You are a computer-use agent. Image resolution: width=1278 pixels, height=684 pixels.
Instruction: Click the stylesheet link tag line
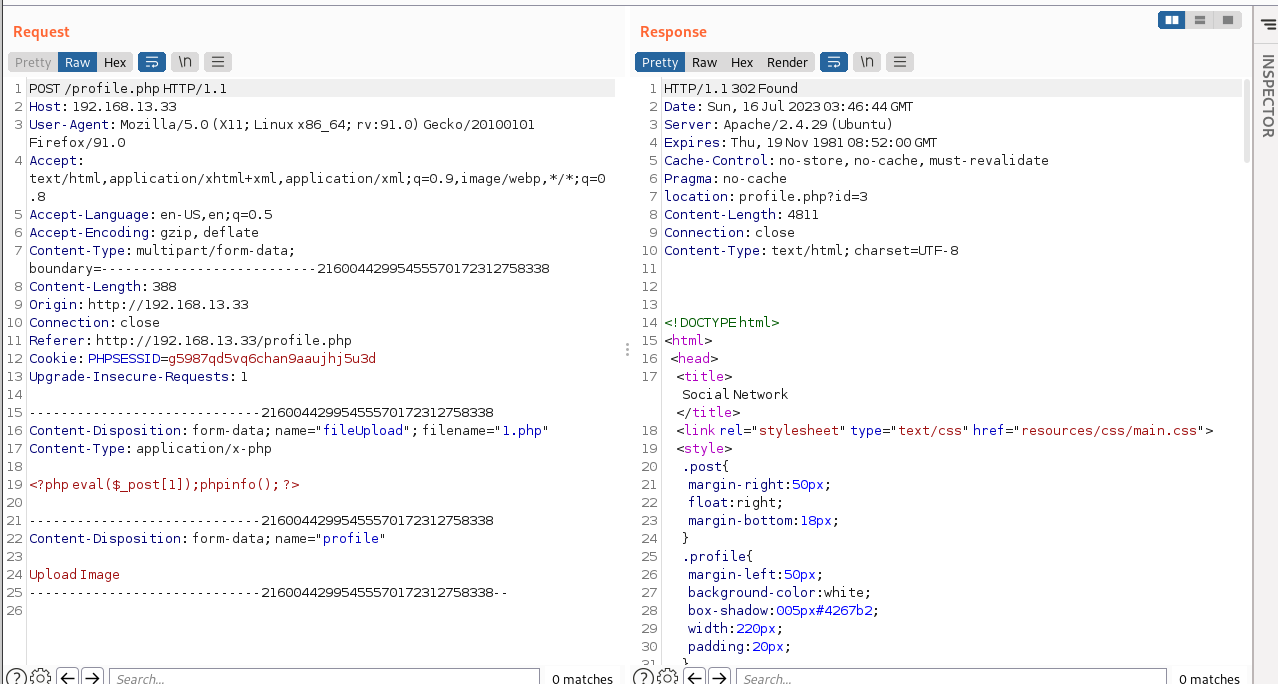(x=945, y=430)
